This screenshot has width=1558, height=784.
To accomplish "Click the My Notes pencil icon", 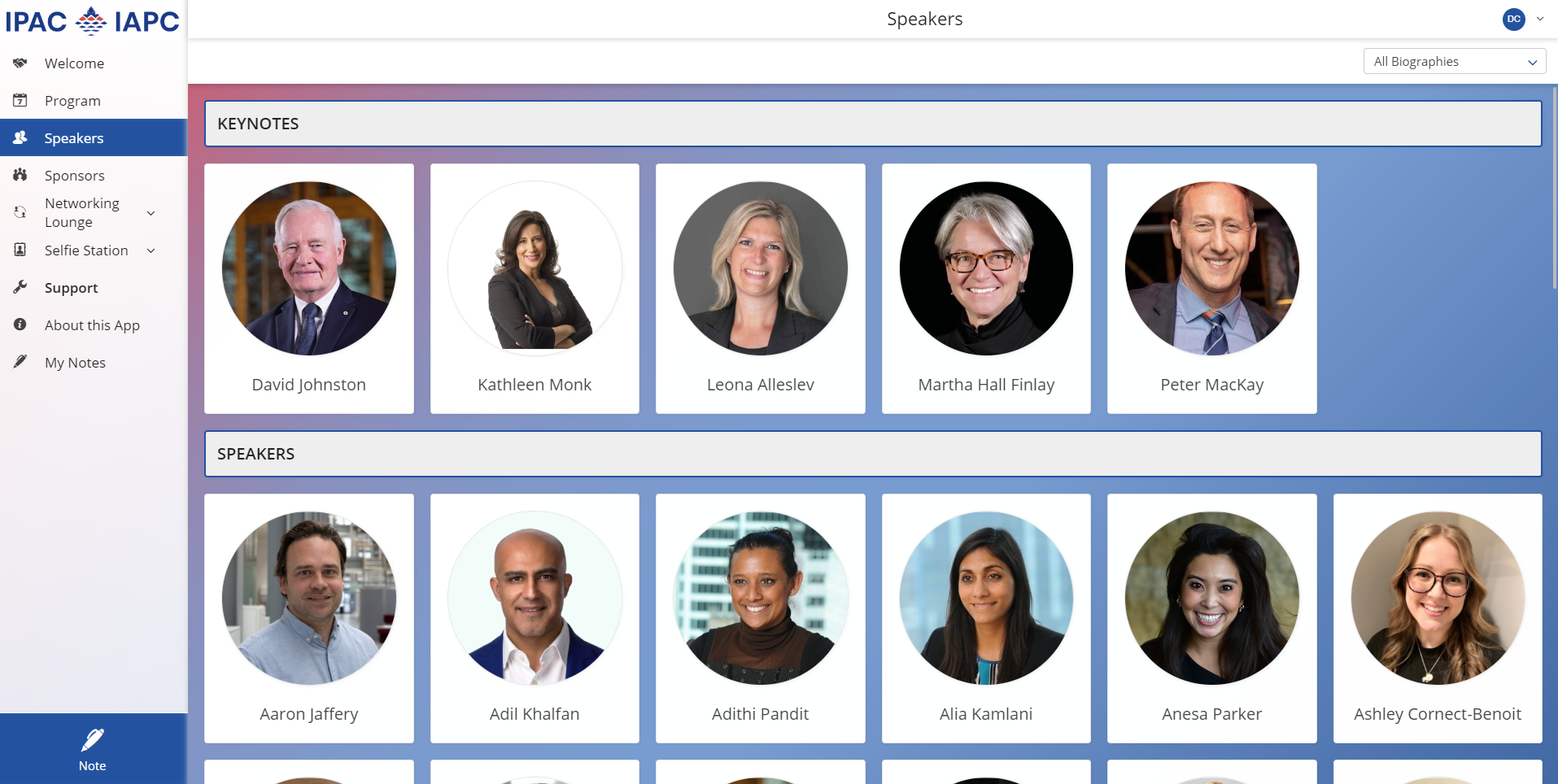I will click(20, 362).
